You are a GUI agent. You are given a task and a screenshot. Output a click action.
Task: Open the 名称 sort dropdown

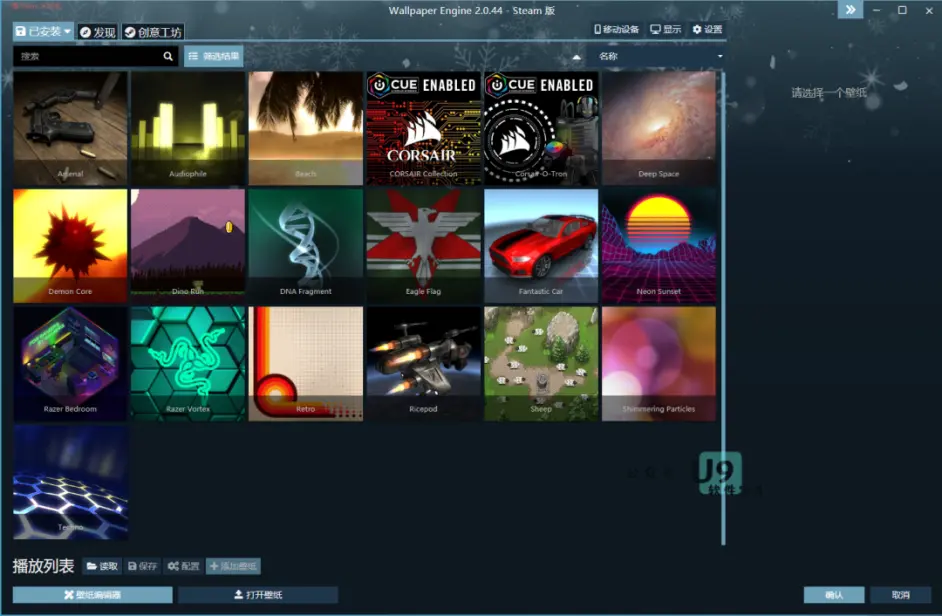[x=660, y=56]
